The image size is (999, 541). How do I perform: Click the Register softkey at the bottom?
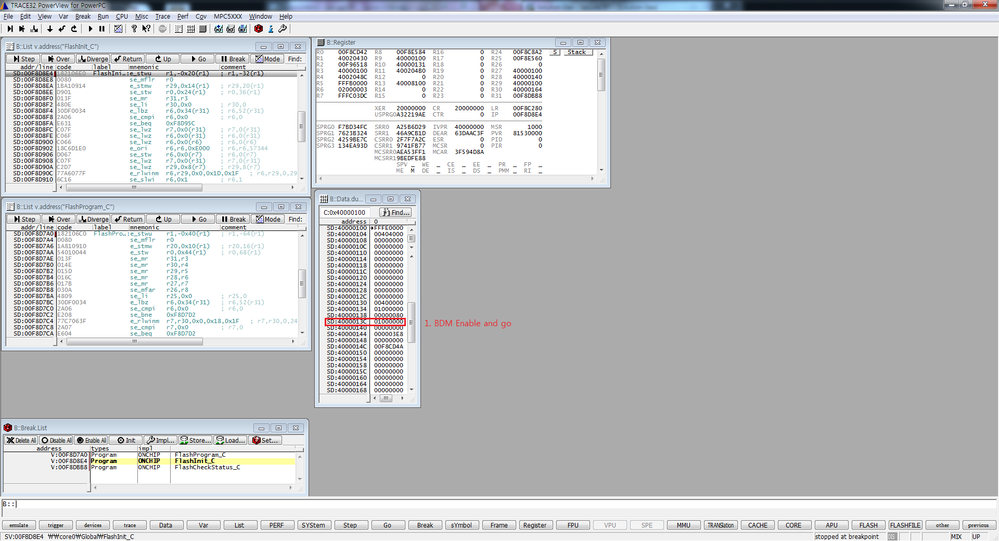pos(535,525)
